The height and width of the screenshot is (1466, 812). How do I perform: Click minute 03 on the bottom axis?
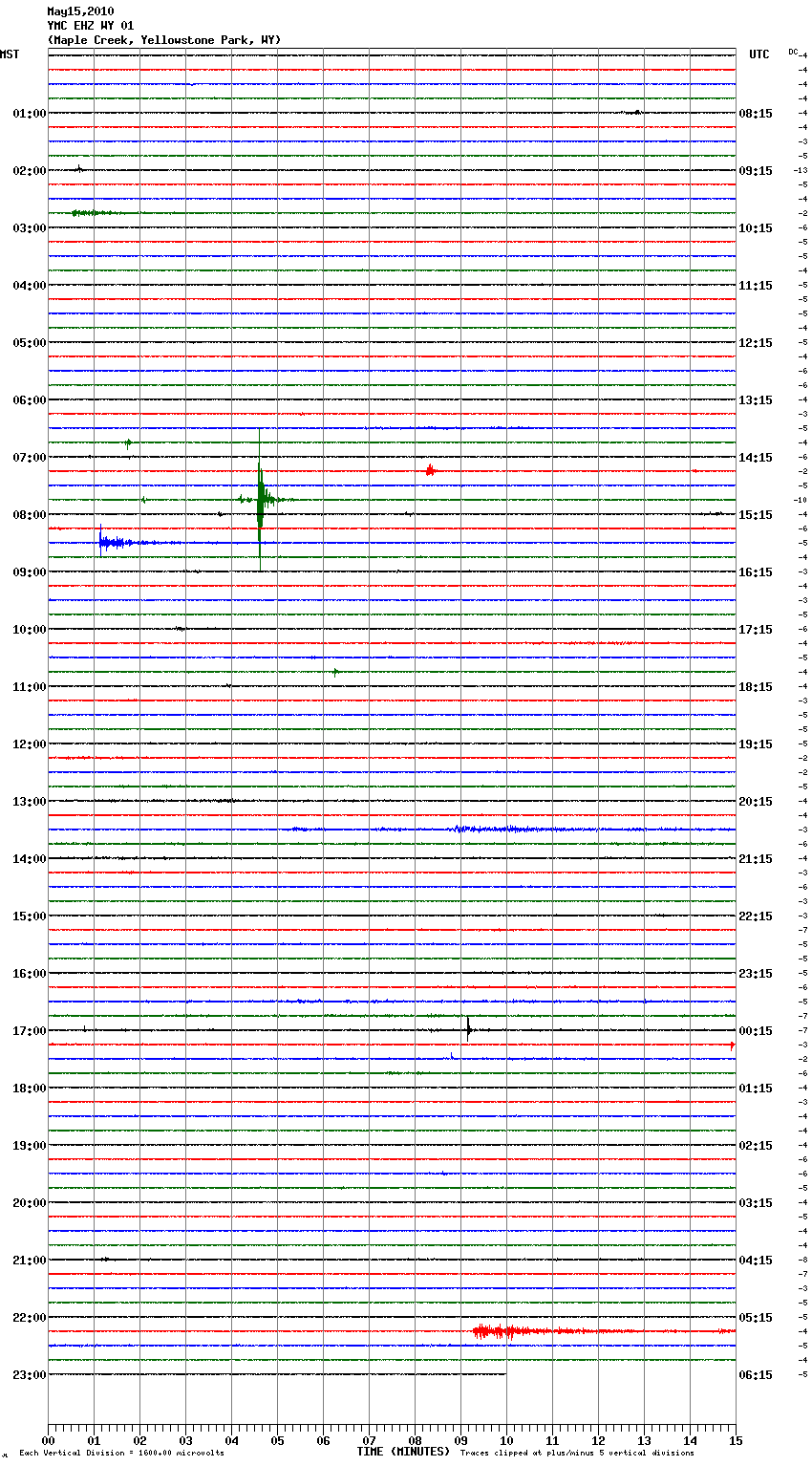pyautogui.click(x=185, y=1440)
